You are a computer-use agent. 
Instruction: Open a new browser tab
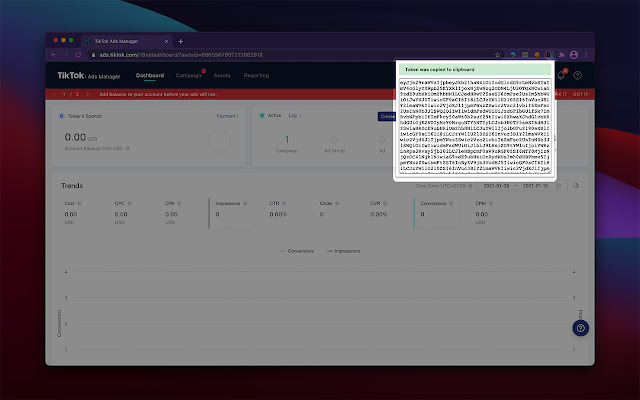click(x=180, y=41)
